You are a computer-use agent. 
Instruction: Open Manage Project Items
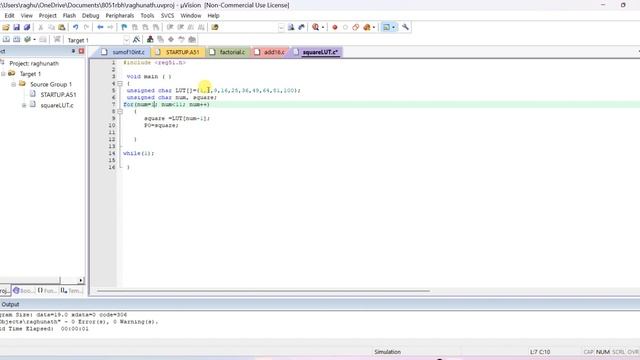coord(150,40)
